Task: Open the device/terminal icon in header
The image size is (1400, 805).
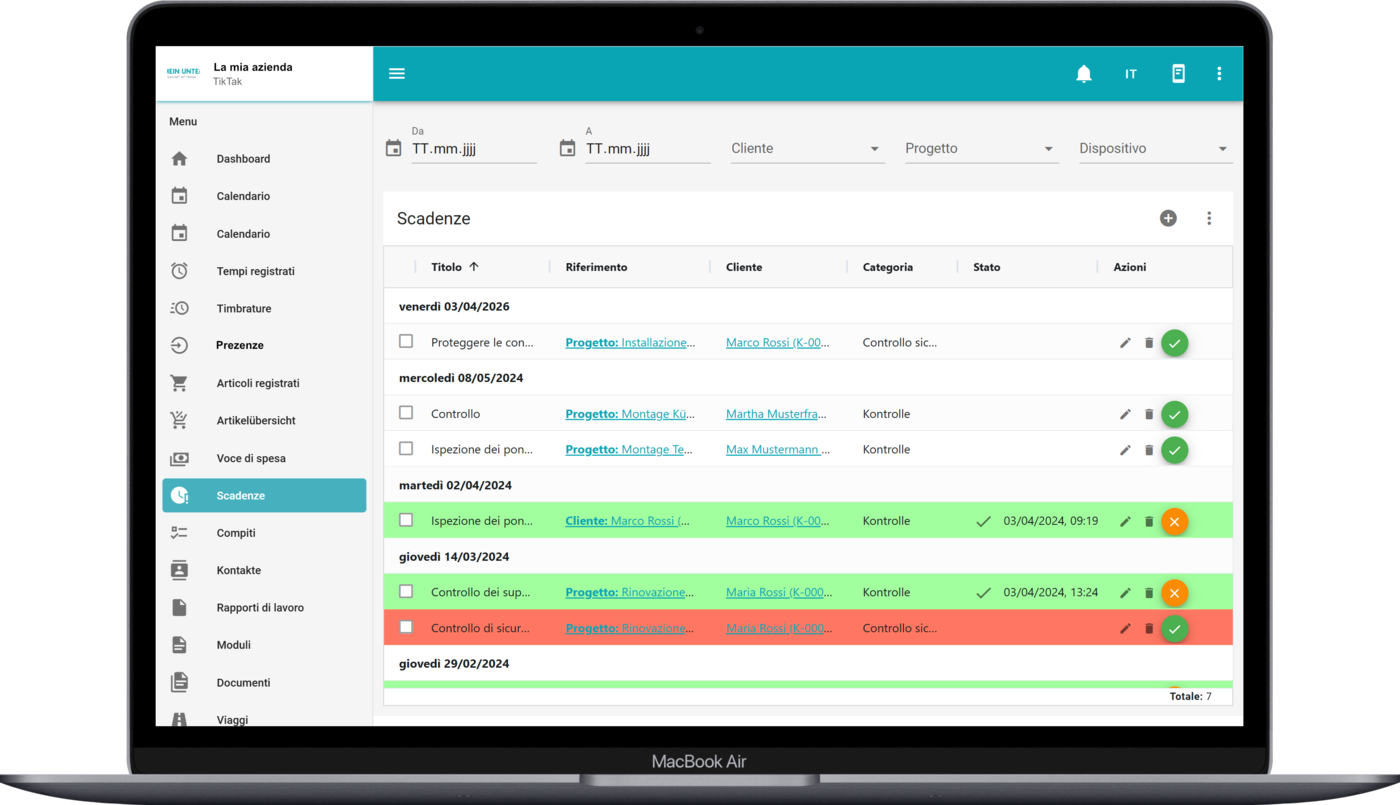Action: pyautogui.click(x=1178, y=74)
